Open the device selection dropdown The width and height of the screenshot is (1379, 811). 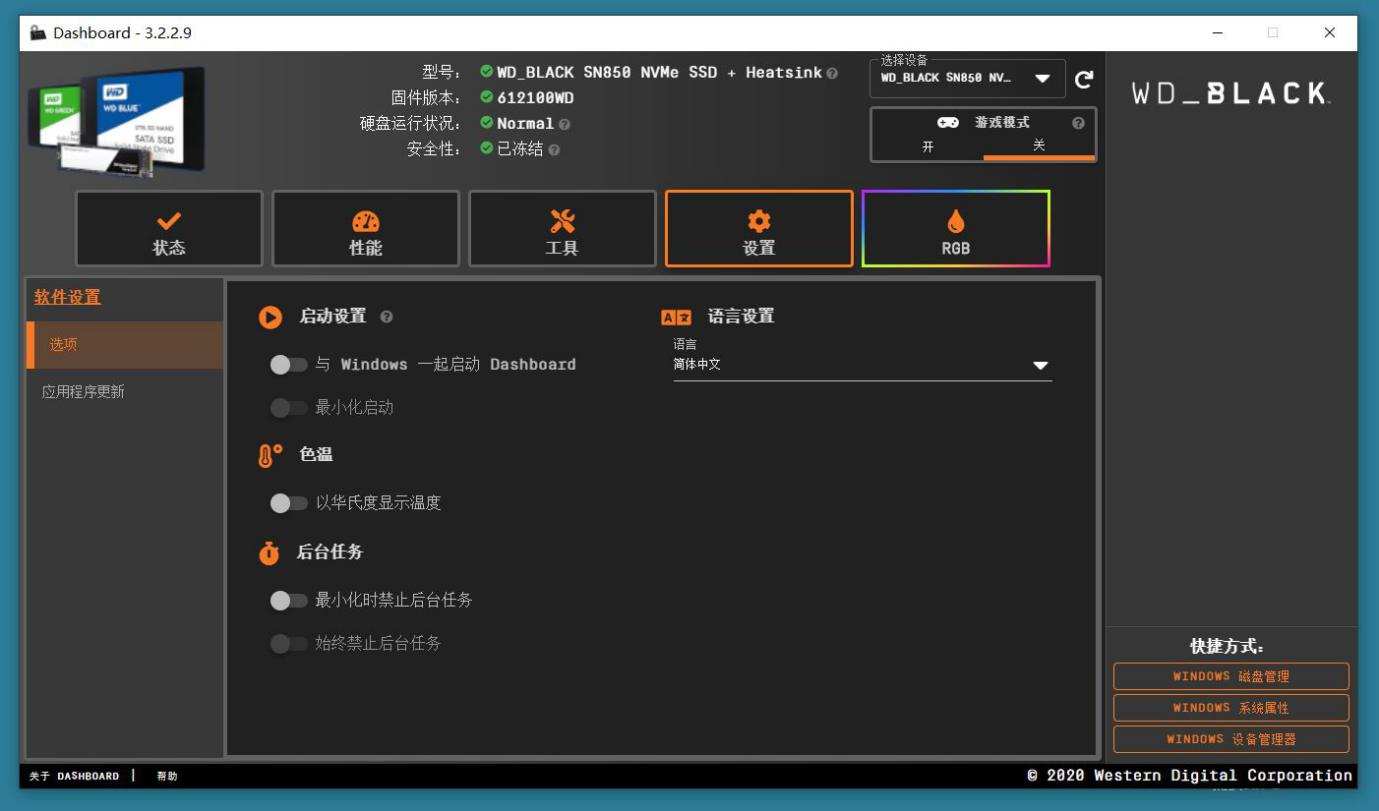coord(1042,78)
